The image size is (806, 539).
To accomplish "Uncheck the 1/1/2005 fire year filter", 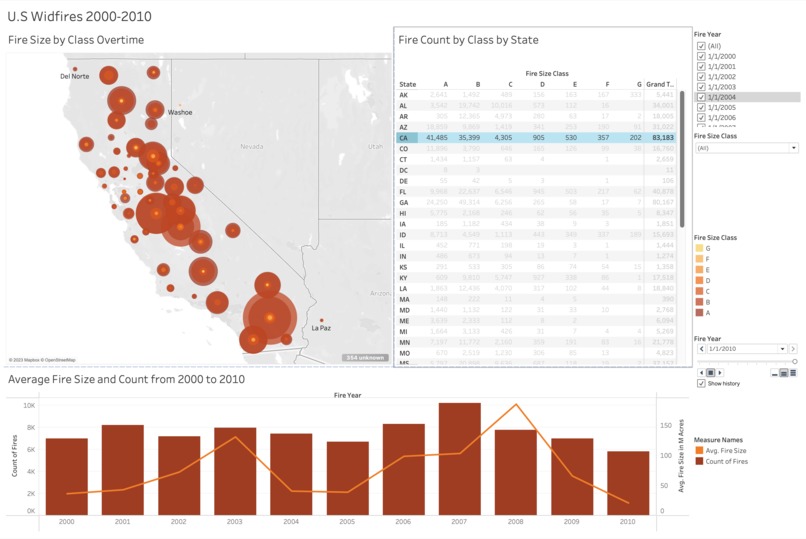I will coord(701,107).
